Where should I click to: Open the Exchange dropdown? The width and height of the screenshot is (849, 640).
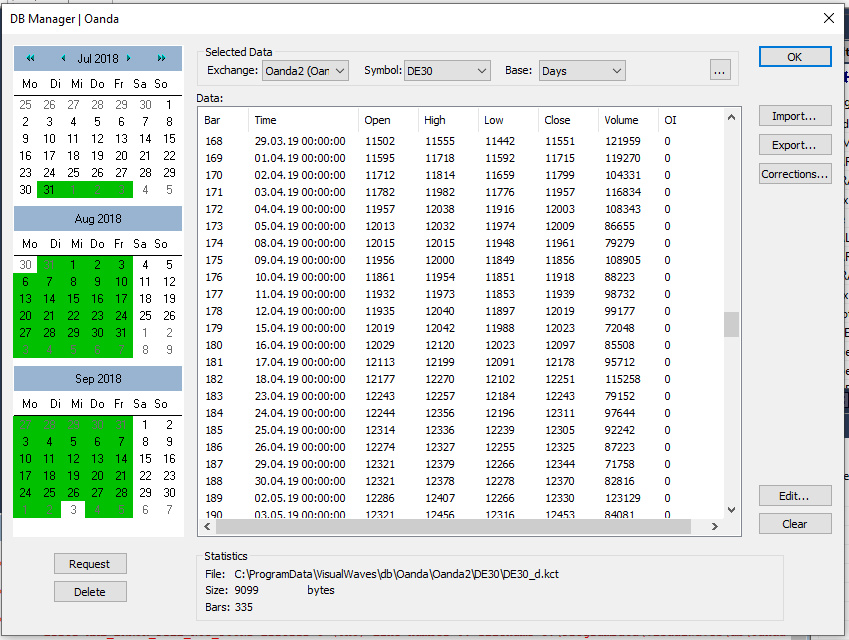[x=305, y=71]
